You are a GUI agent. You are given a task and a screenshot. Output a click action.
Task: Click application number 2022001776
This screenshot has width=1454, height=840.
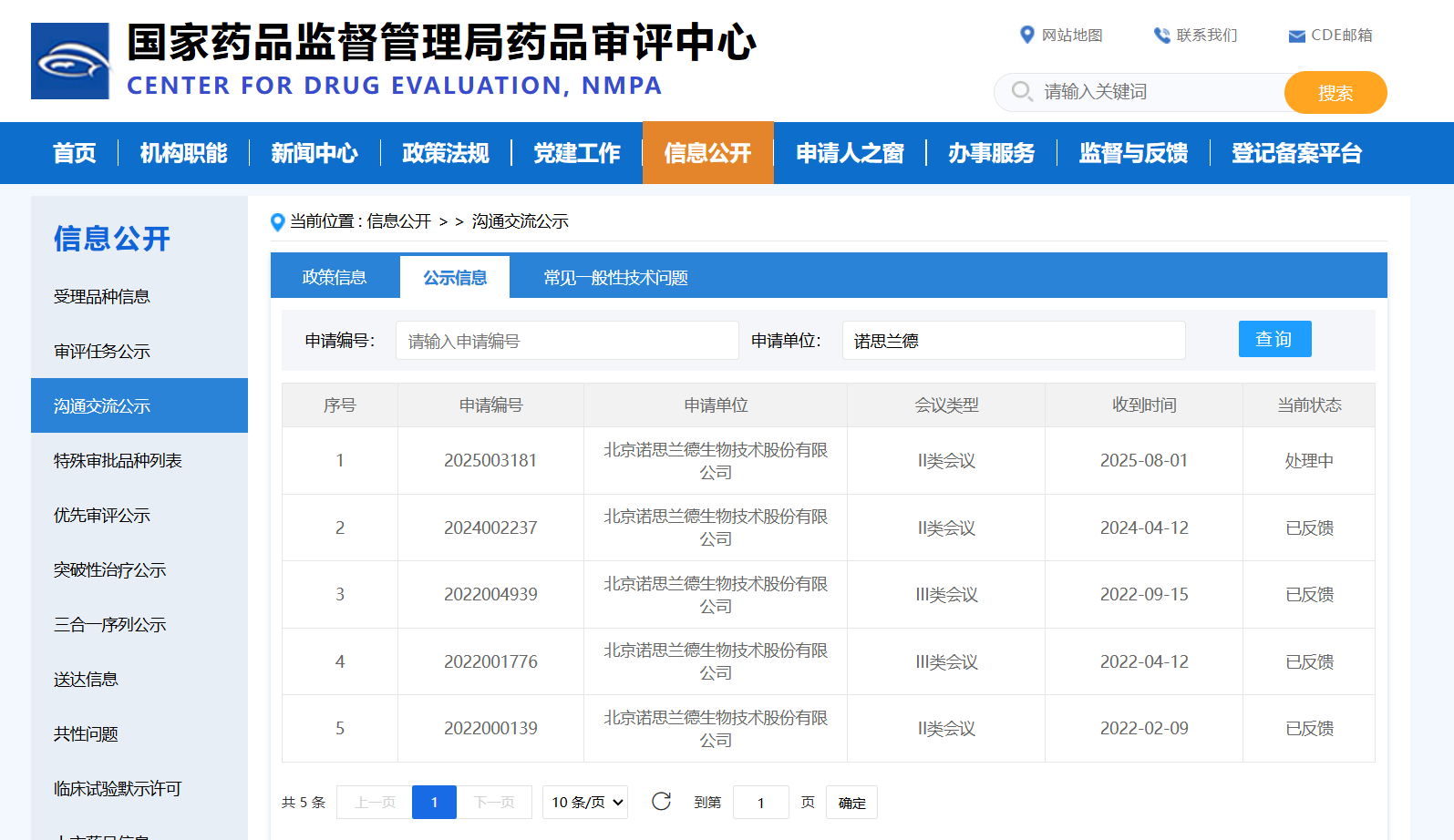490,661
